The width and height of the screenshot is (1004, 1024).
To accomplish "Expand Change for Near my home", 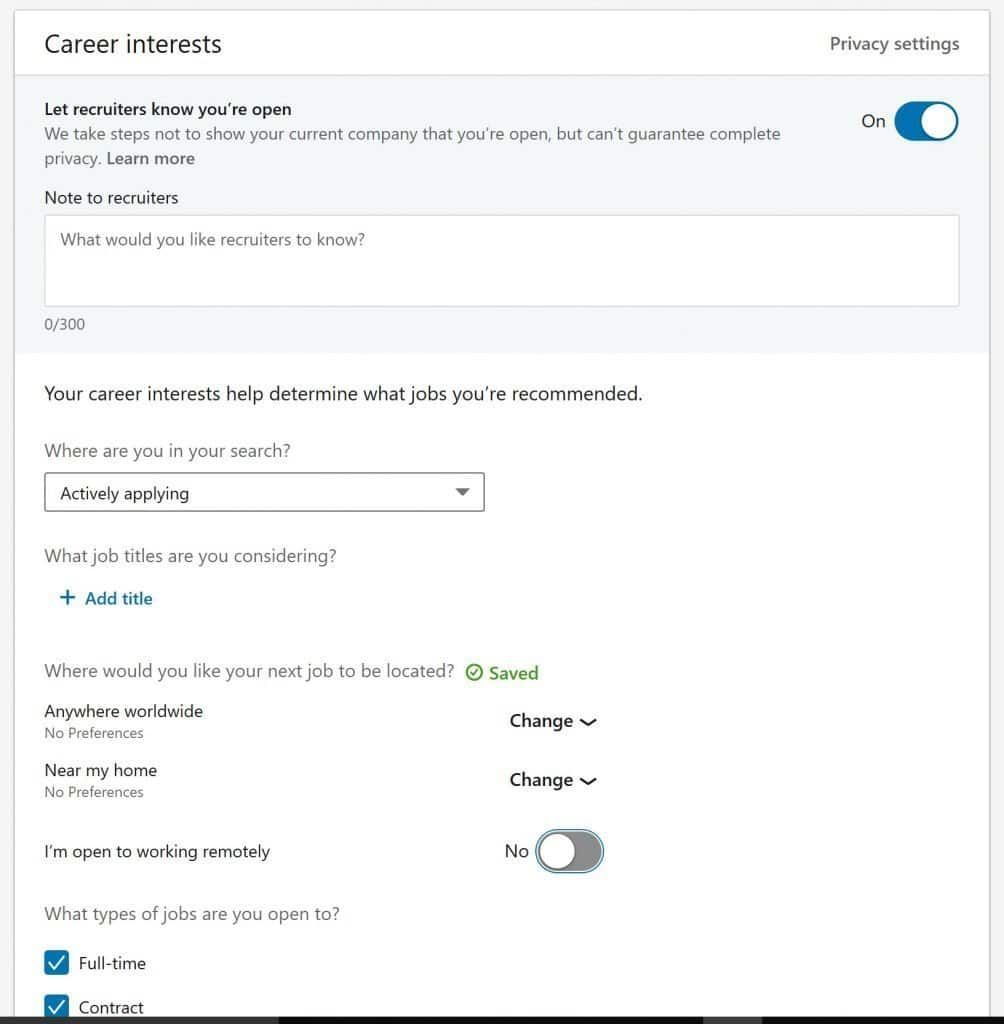I will (x=541, y=780).
